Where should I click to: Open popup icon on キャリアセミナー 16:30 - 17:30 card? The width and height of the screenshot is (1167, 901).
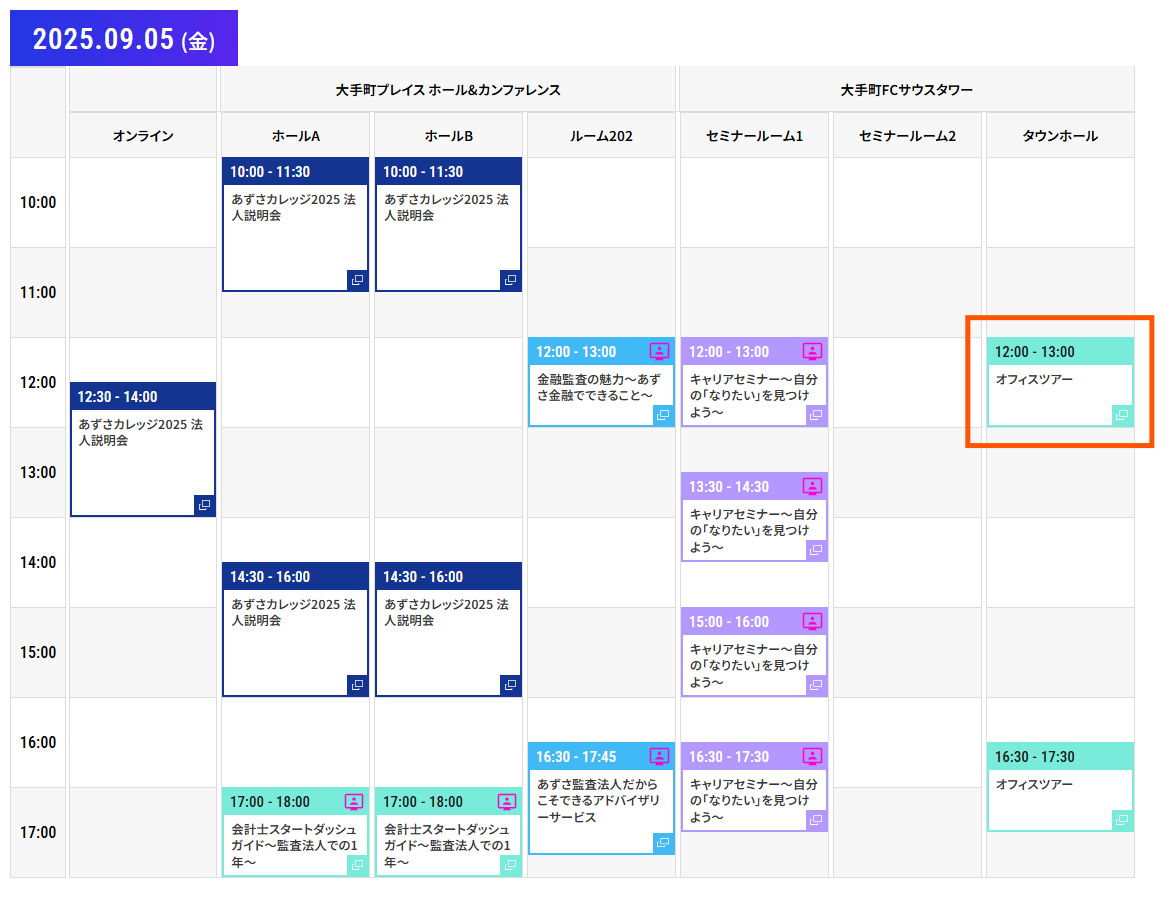pos(816,821)
